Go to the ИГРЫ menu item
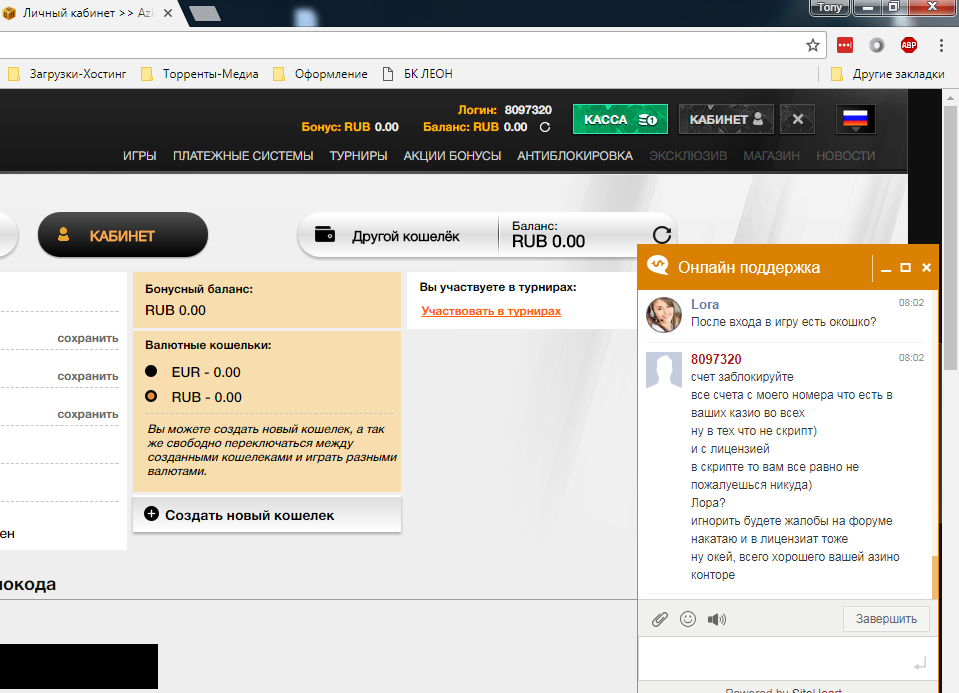The image size is (959, 693). coord(139,156)
